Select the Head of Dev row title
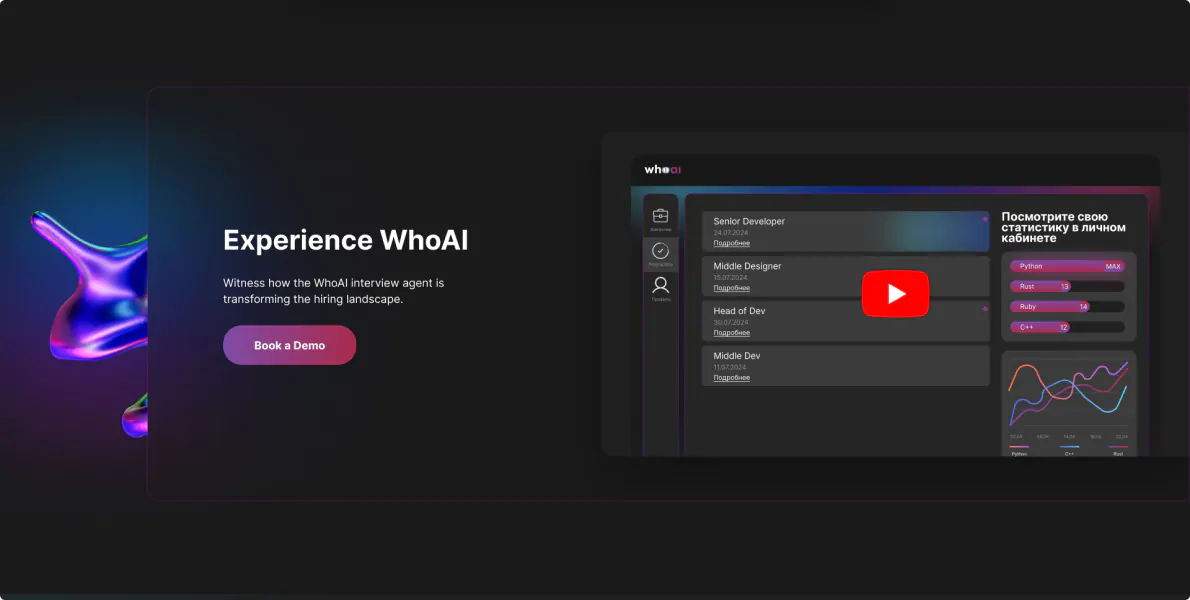1190x600 pixels. [739, 311]
